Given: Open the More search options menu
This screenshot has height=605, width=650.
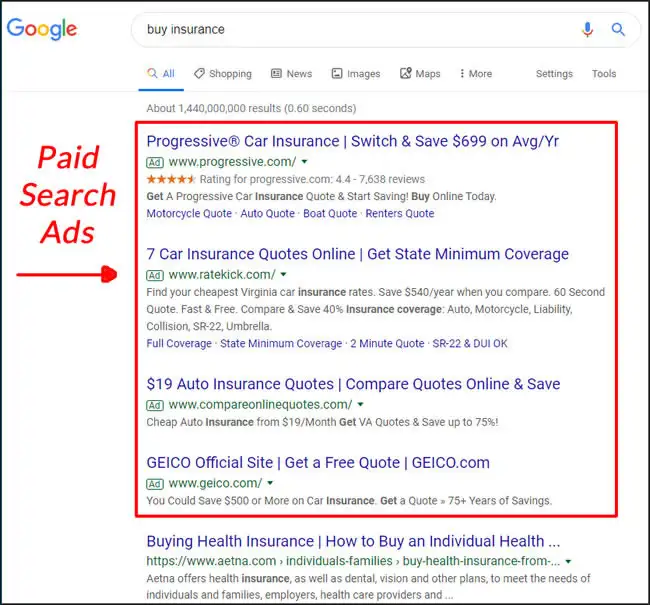Looking at the screenshot, I should 476,74.
